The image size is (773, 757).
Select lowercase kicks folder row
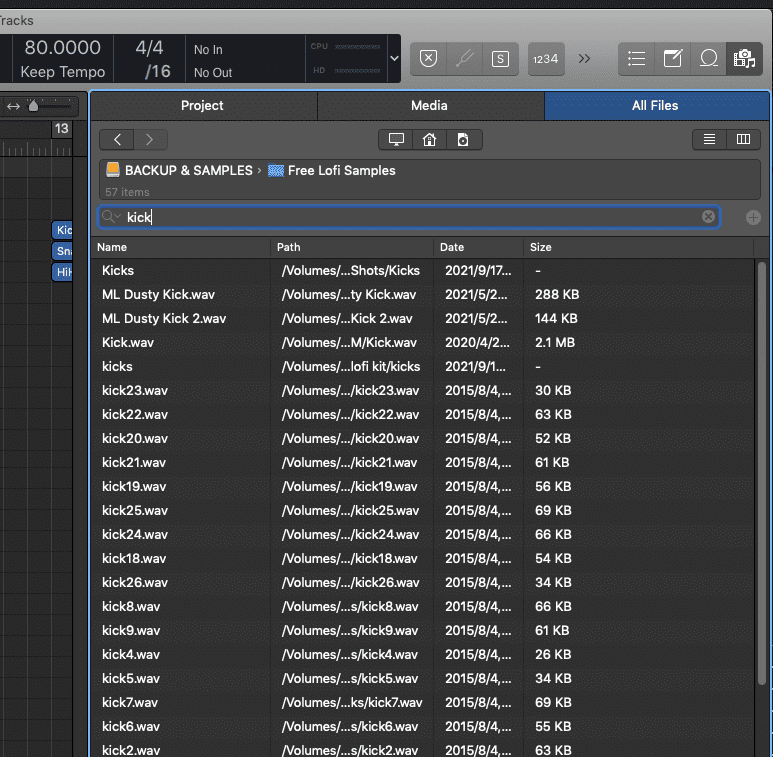(423, 367)
